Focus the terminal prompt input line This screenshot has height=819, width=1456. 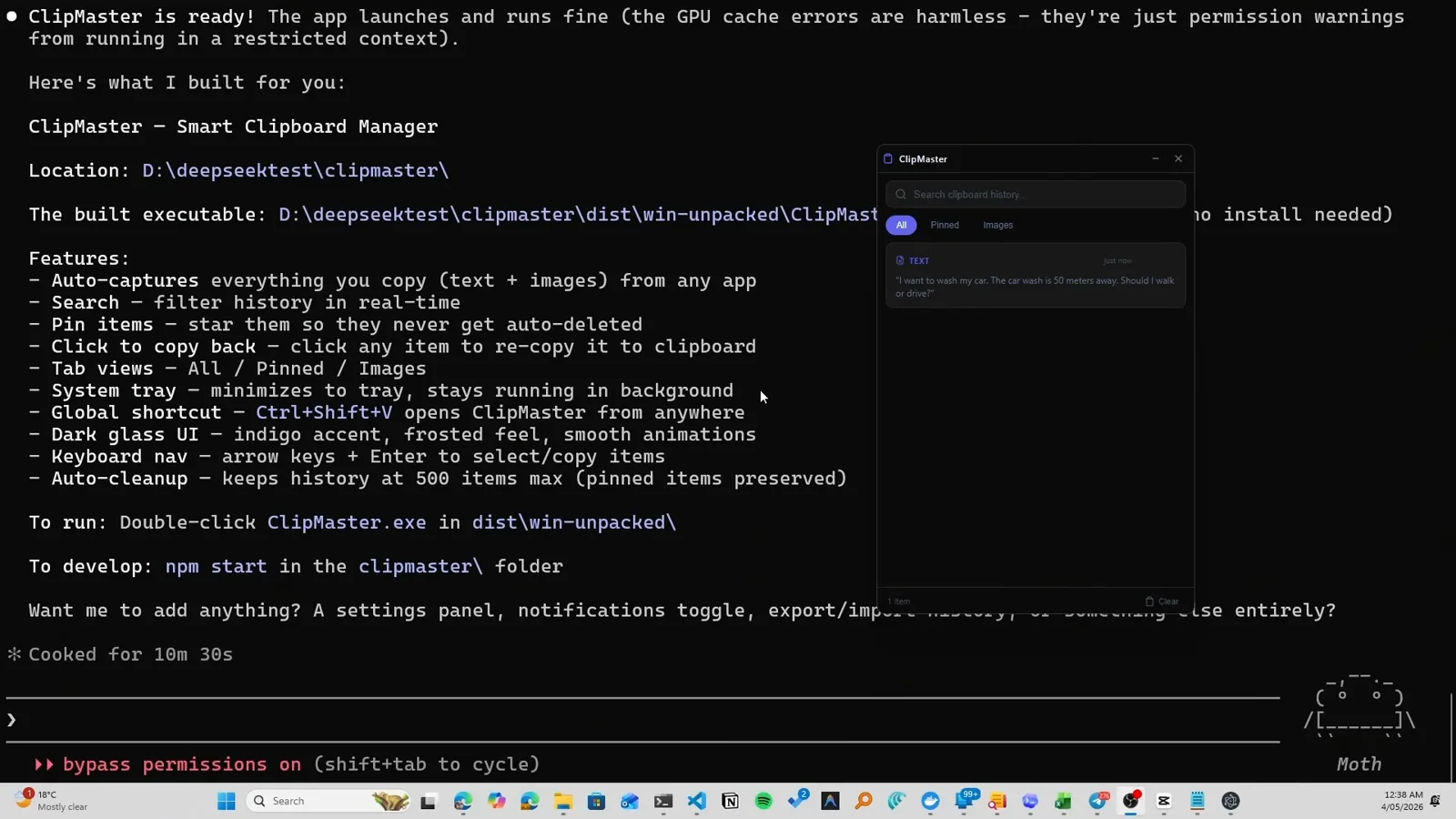pyautogui.click(x=642, y=720)
